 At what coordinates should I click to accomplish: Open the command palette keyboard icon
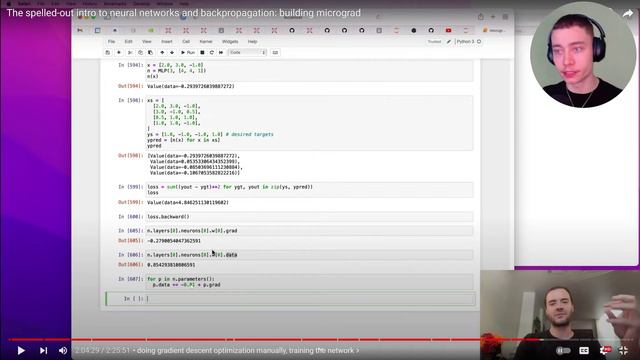(275, 53)
